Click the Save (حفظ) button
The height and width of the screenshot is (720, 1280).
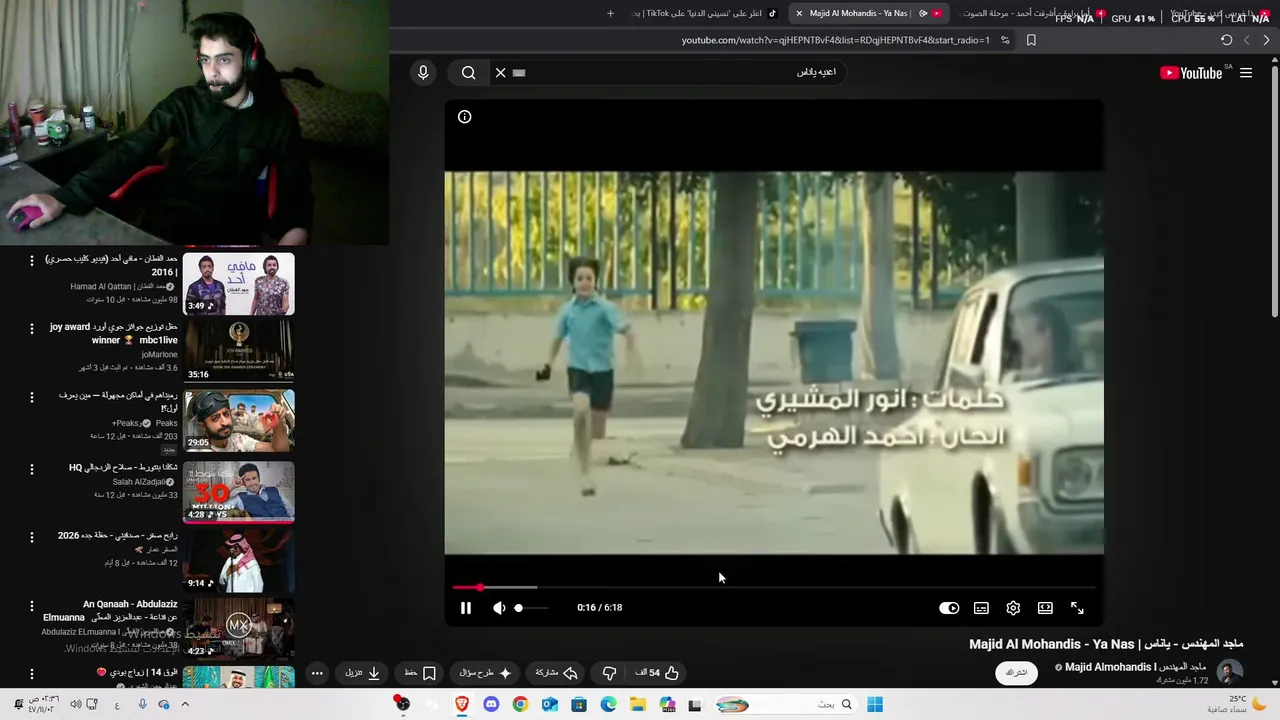pos(420,673)
